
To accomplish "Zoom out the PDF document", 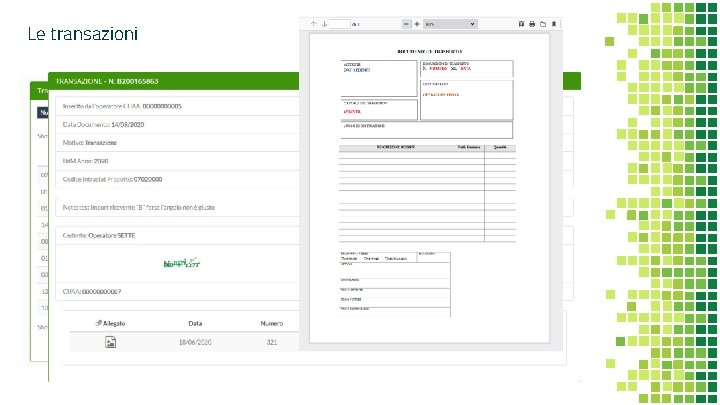I will [406, 24].
